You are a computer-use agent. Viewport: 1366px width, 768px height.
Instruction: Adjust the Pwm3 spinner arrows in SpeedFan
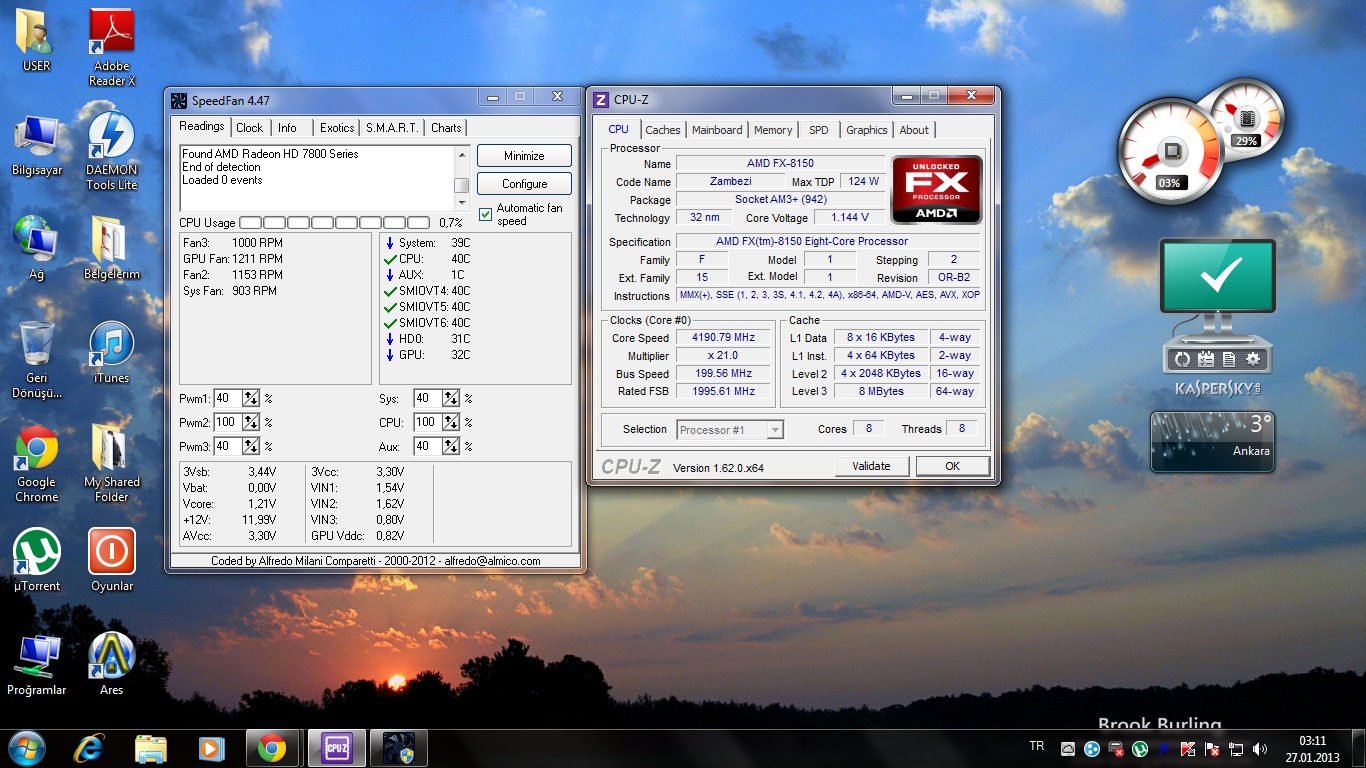(x=251, y=446)
